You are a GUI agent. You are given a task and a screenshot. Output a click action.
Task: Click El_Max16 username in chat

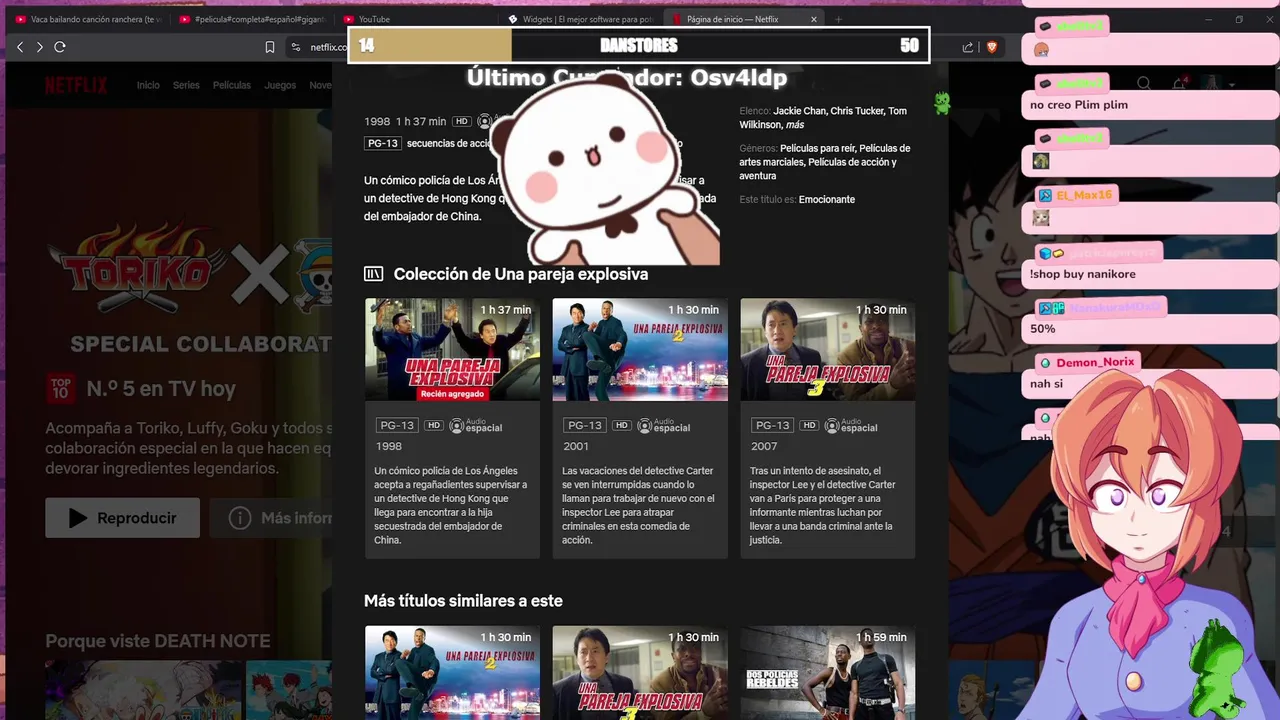click(x=1084, y=195)
